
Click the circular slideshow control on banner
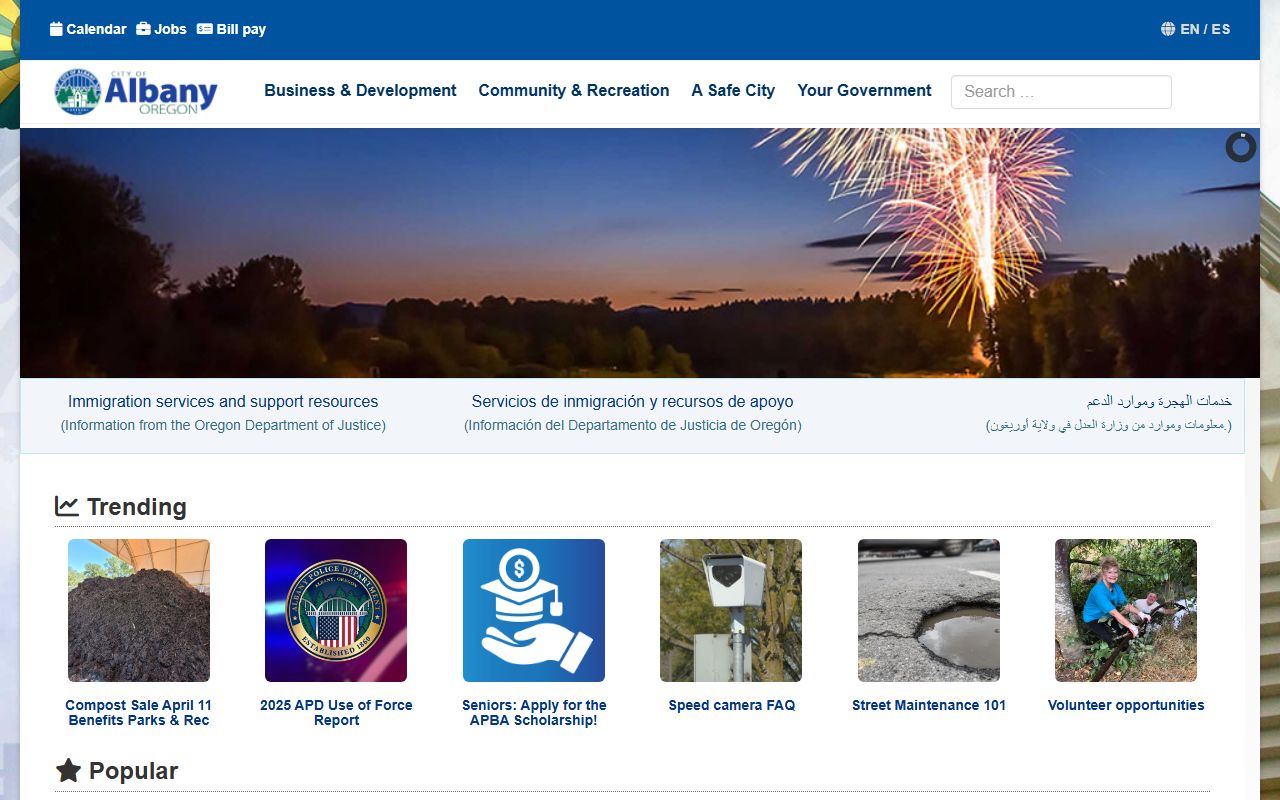pyautogui.click(x=1240, y=147)
